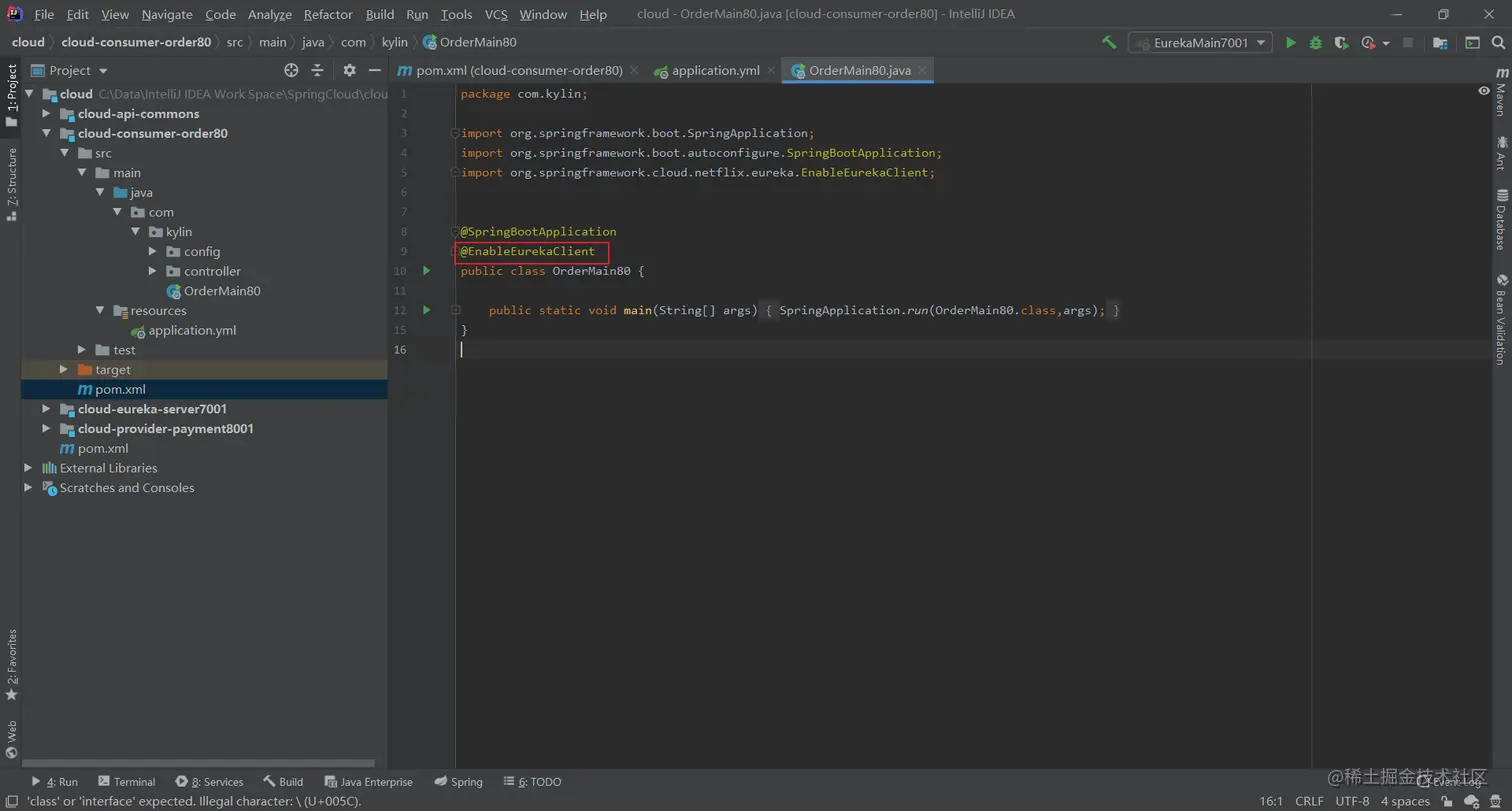Open the Spring tool window
This screenshot has width=1512, height=811.
(x=458, y=782)
